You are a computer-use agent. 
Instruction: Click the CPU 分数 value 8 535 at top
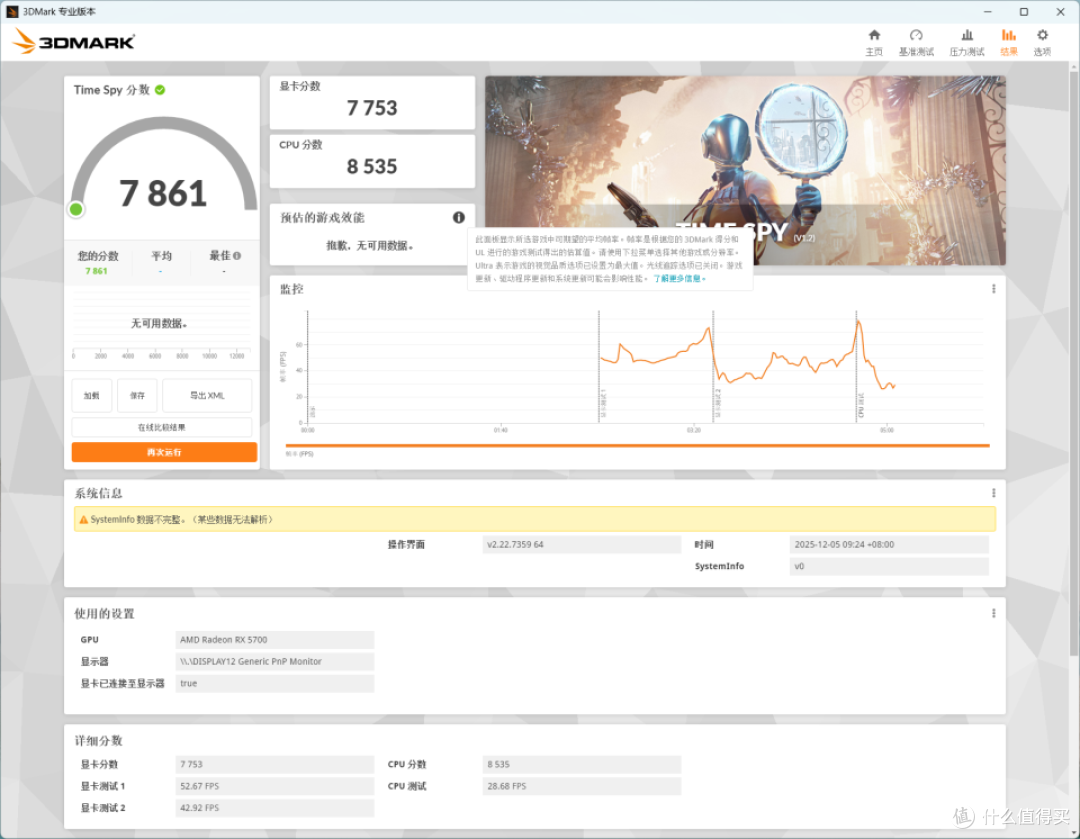click(x=372, y=167)
